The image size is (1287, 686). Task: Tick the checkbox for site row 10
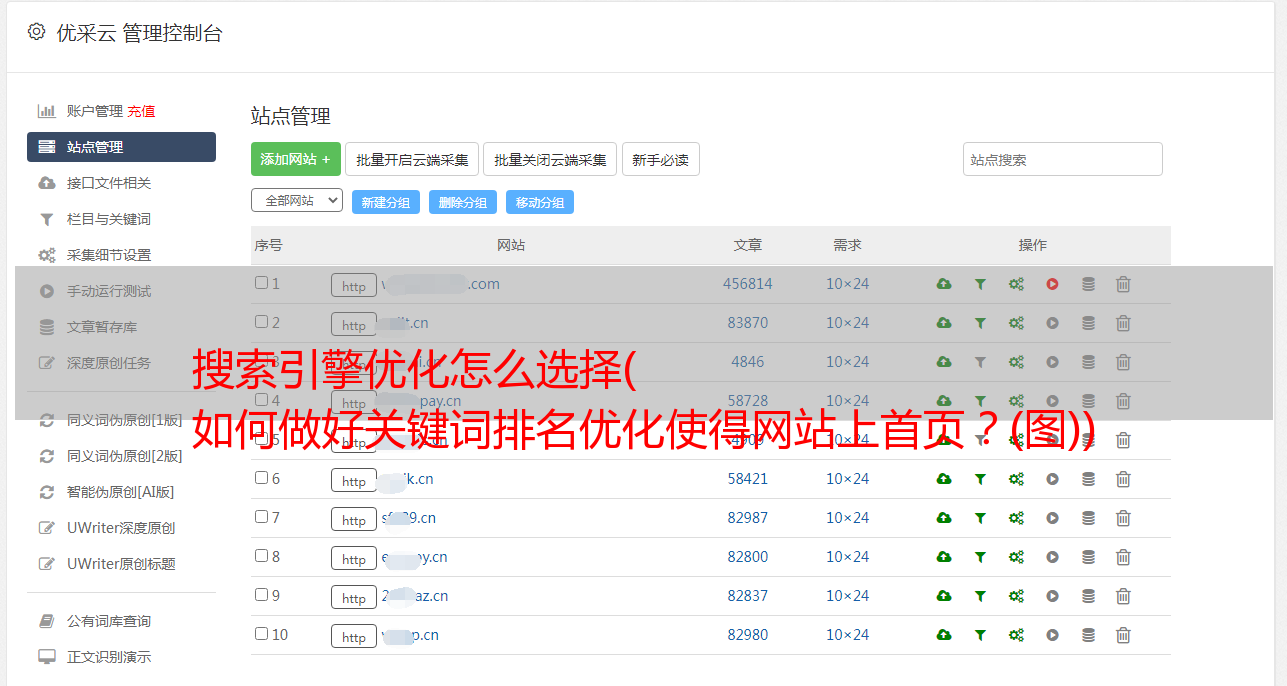[x=261, y=634]
